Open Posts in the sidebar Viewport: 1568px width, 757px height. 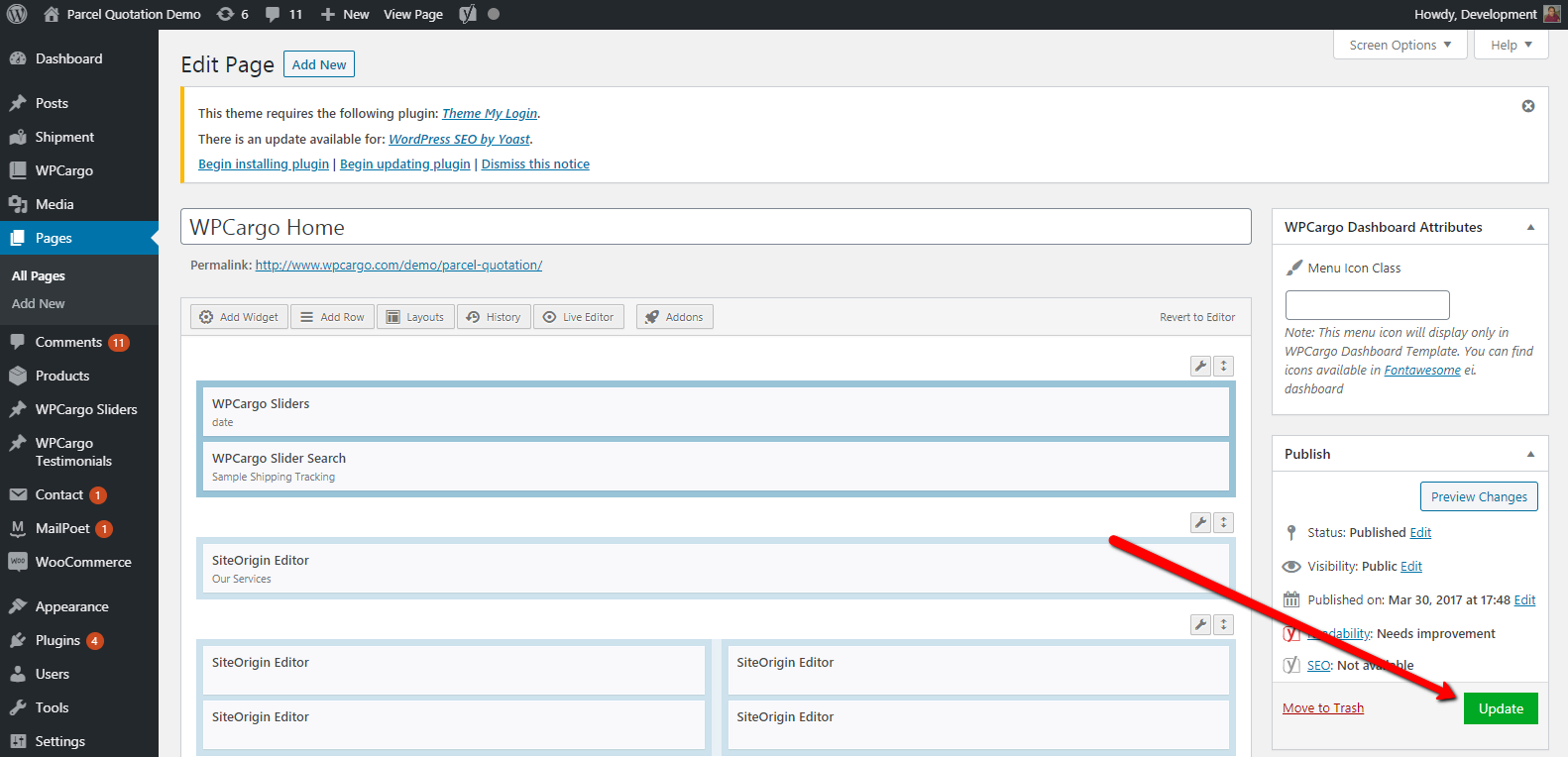coord(79,103)
